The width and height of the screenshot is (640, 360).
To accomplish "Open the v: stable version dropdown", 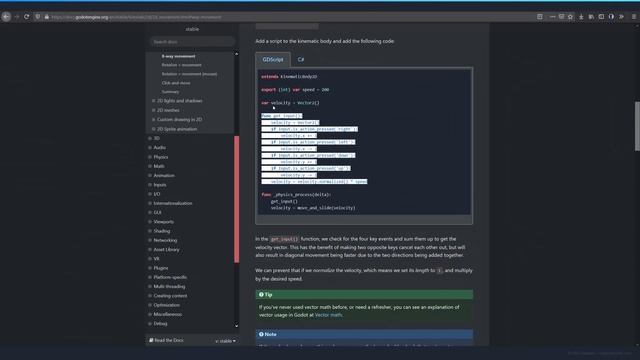I will pos(225,341).
